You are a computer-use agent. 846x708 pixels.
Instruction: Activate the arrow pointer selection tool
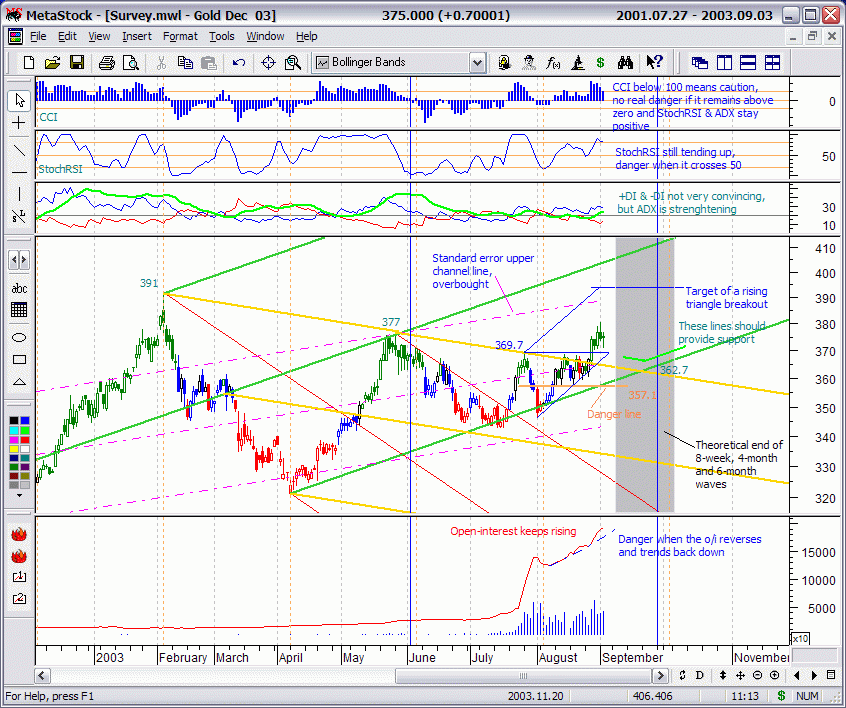[x=19, y=100]
